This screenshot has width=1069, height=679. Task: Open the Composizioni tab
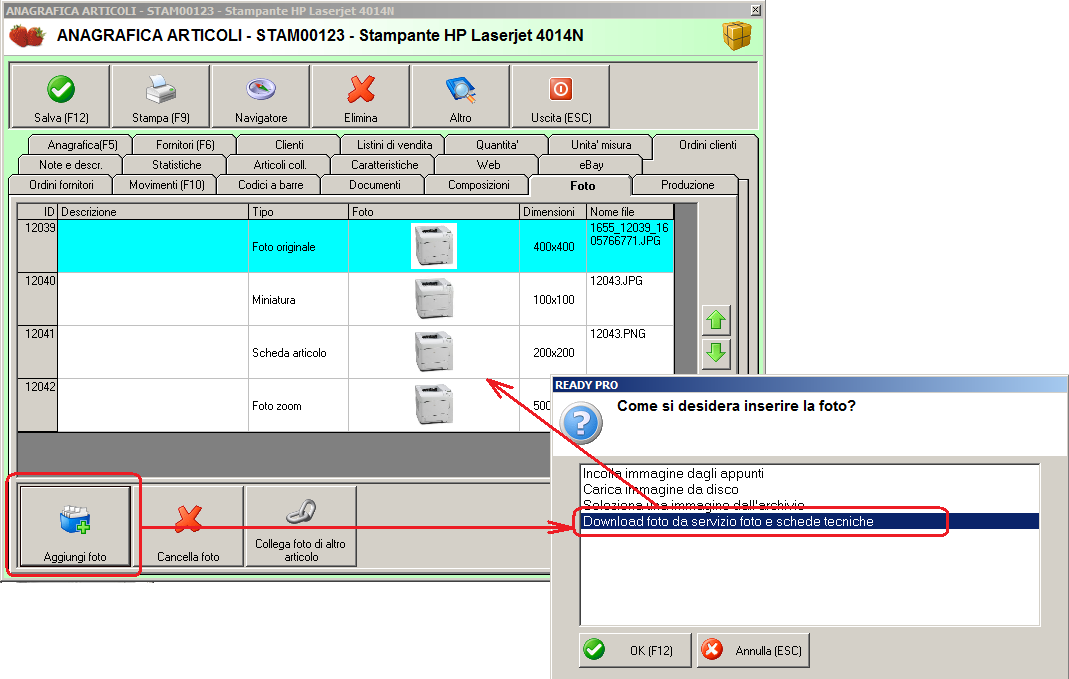click(479, 185)
